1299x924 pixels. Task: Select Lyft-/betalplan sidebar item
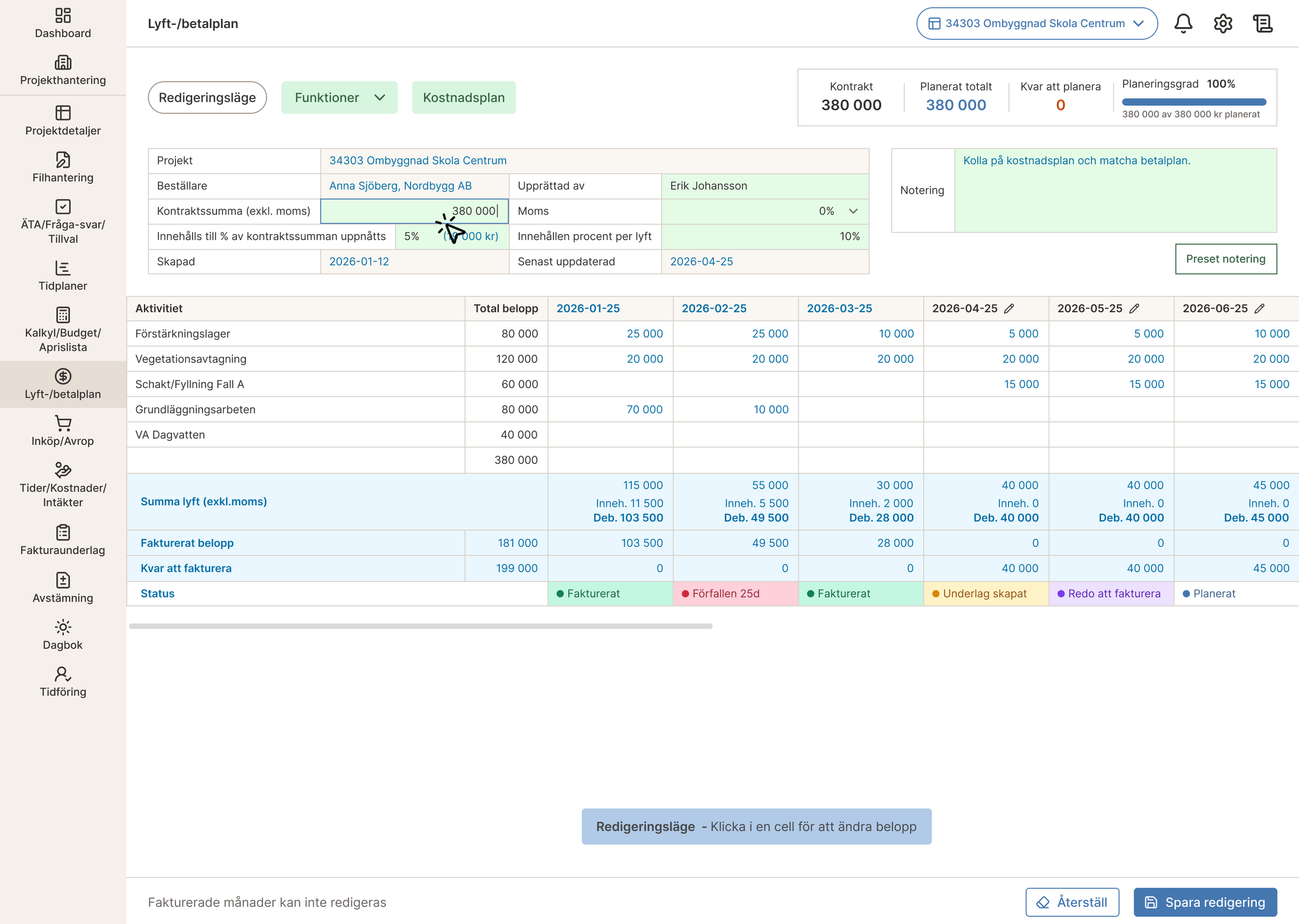point(62,384)
